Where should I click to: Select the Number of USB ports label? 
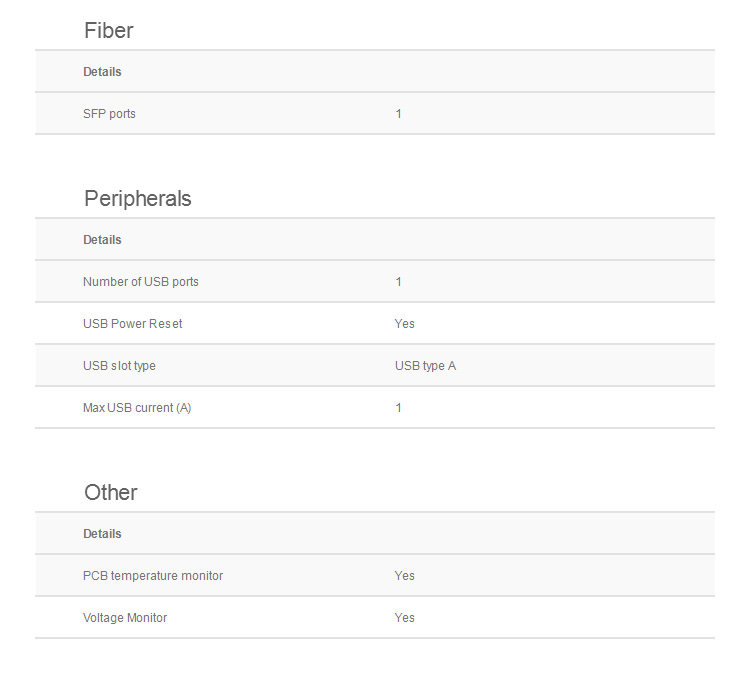141,282
